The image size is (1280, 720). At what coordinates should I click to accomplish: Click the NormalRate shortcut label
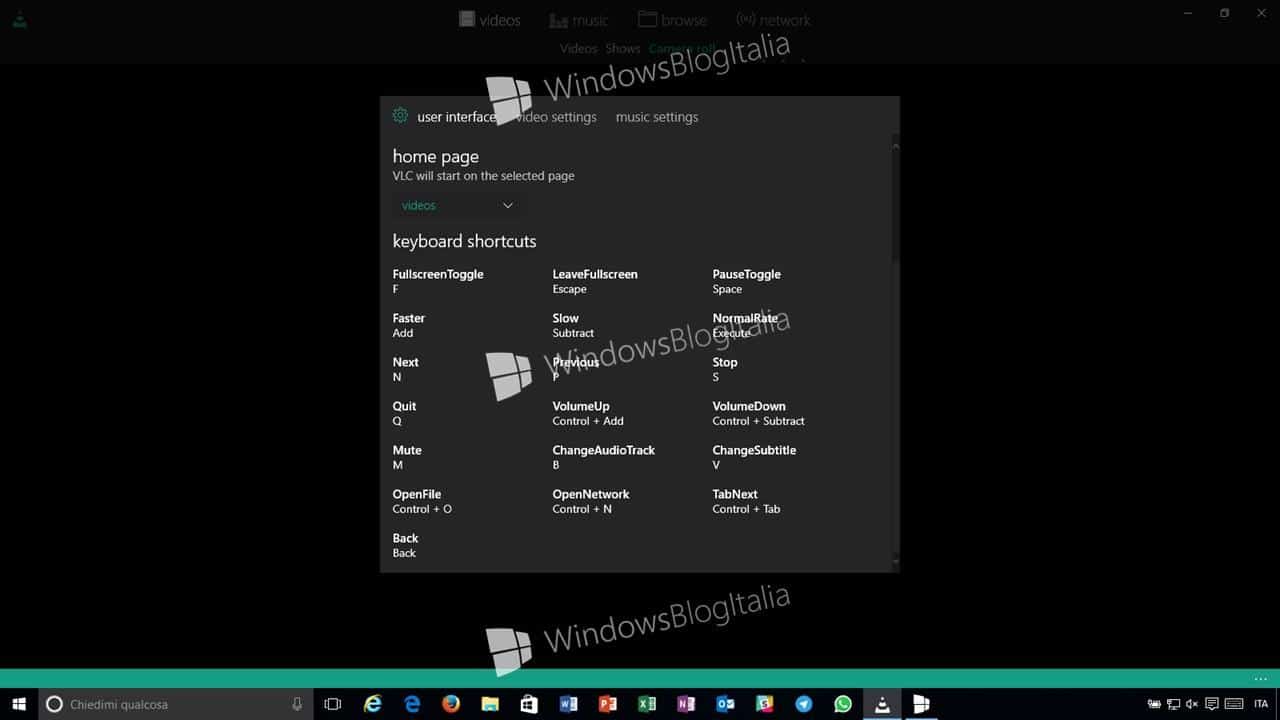tap(745, 318)
